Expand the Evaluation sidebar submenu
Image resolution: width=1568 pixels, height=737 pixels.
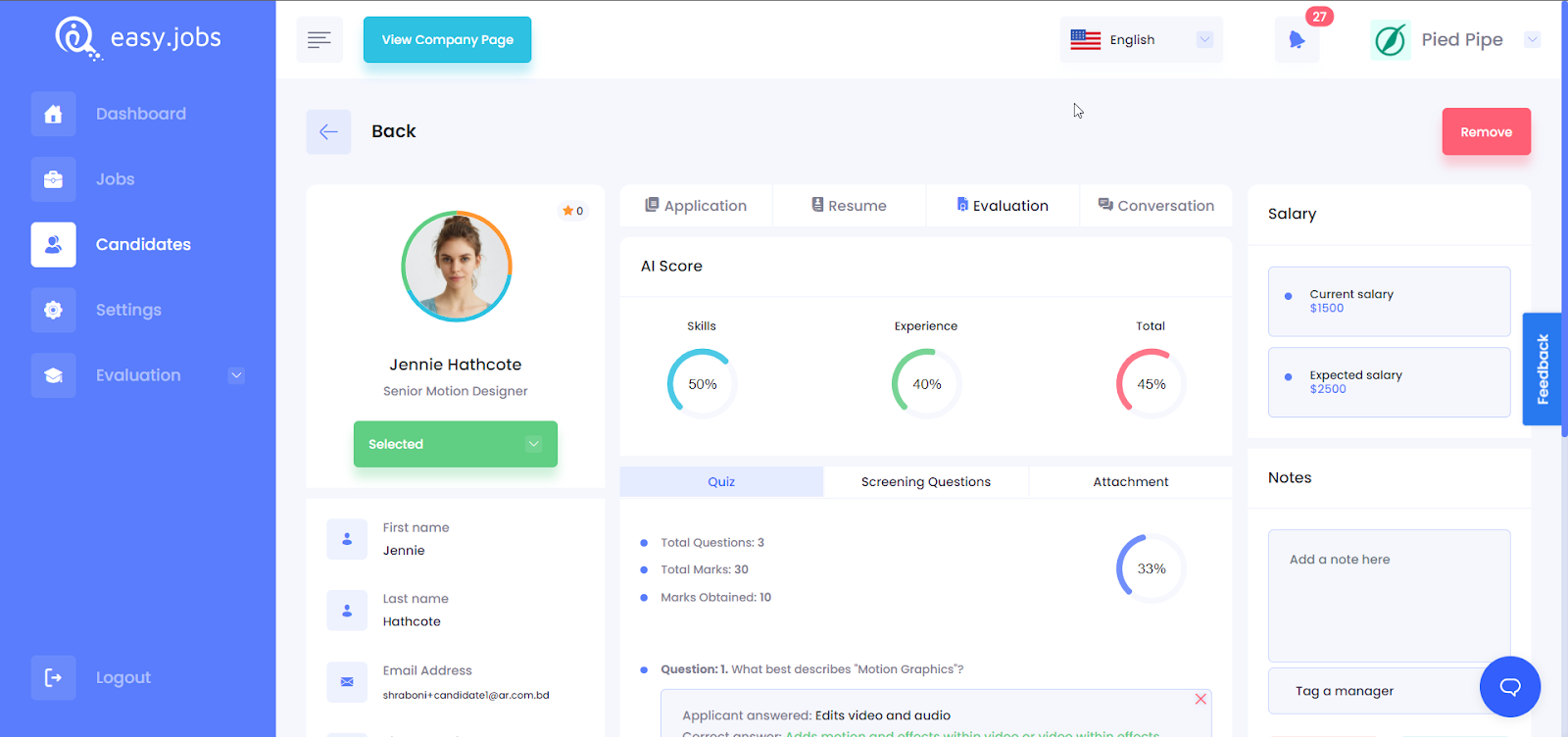point(236,375)
